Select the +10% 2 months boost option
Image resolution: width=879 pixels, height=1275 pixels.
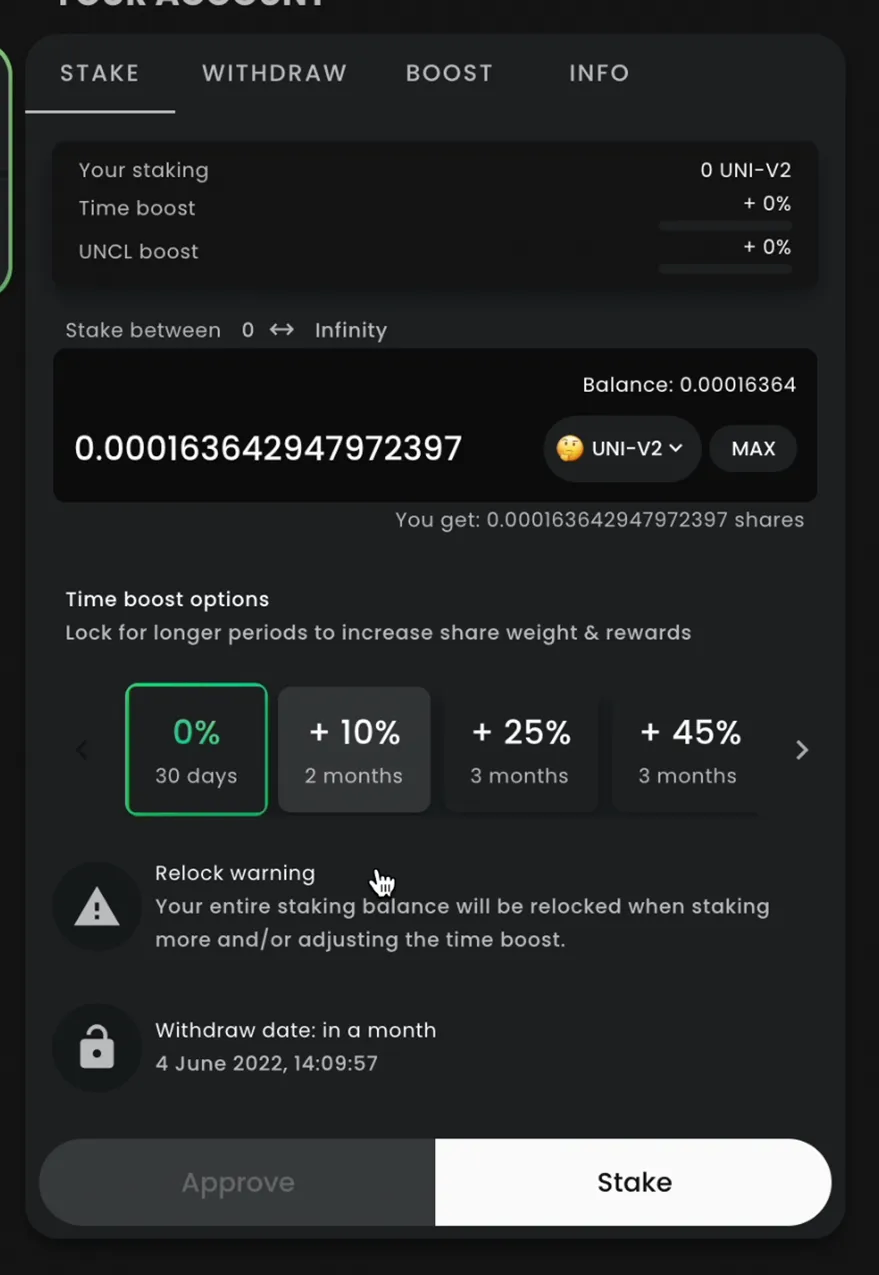tap(354, 749)
